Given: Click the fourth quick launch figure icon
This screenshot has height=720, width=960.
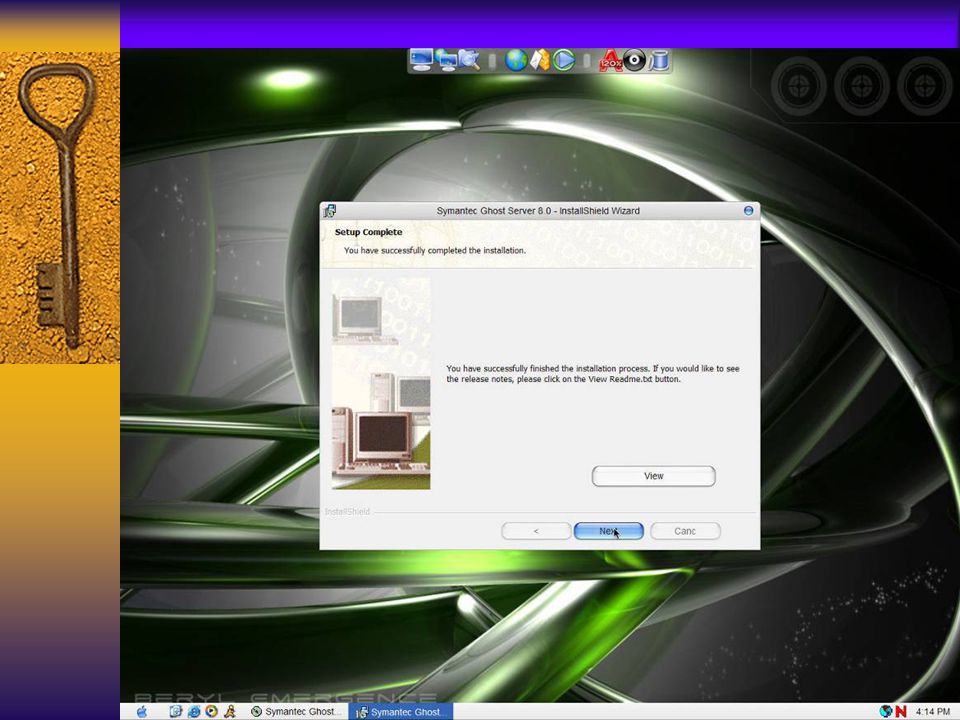Looking at the screenshot, I should click(x=230, y=711).
